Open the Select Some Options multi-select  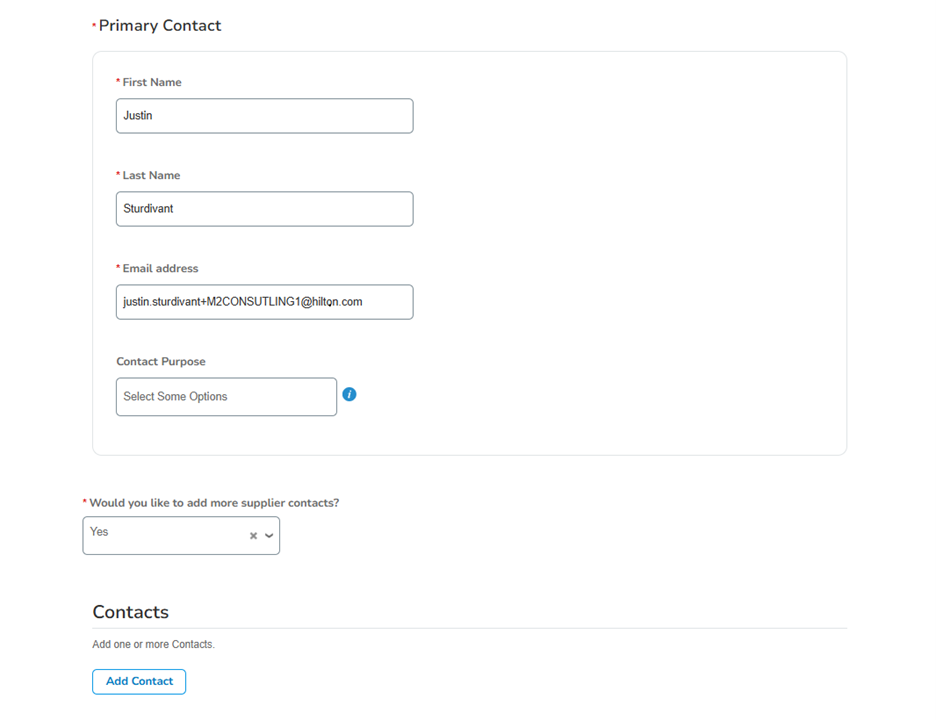[226, 397]
